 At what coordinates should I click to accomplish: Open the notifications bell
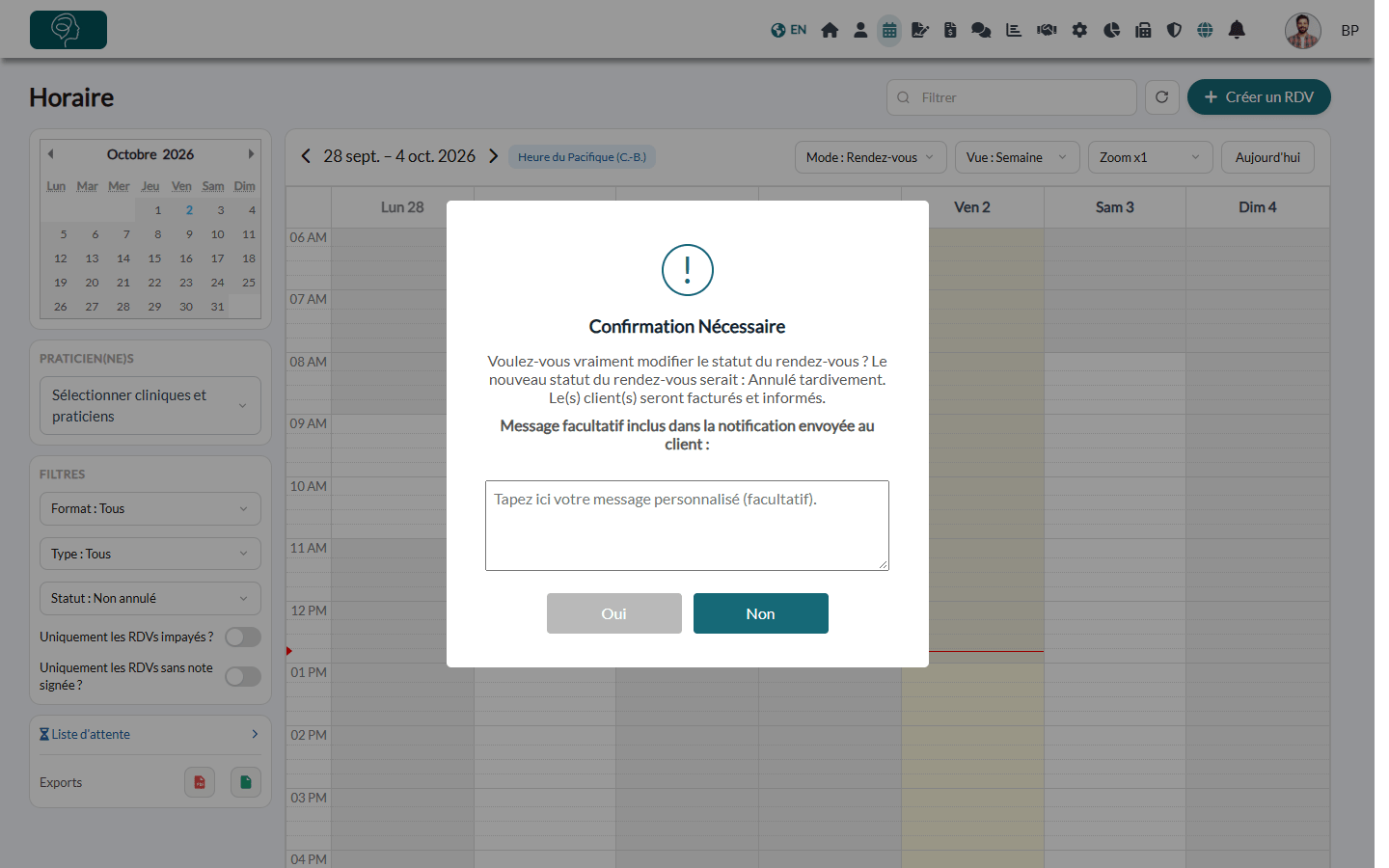coord(1237,30)
